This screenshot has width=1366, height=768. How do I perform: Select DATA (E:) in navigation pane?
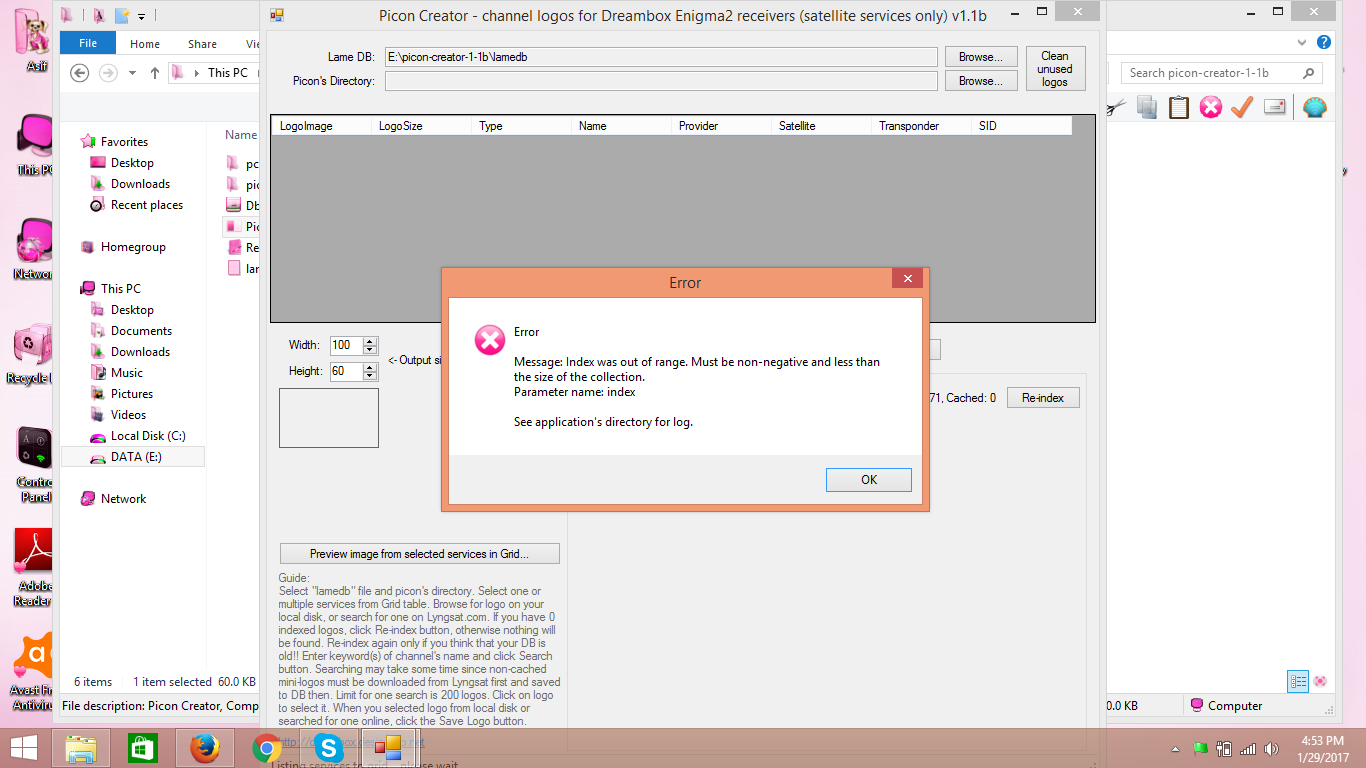tap(135, 457)
